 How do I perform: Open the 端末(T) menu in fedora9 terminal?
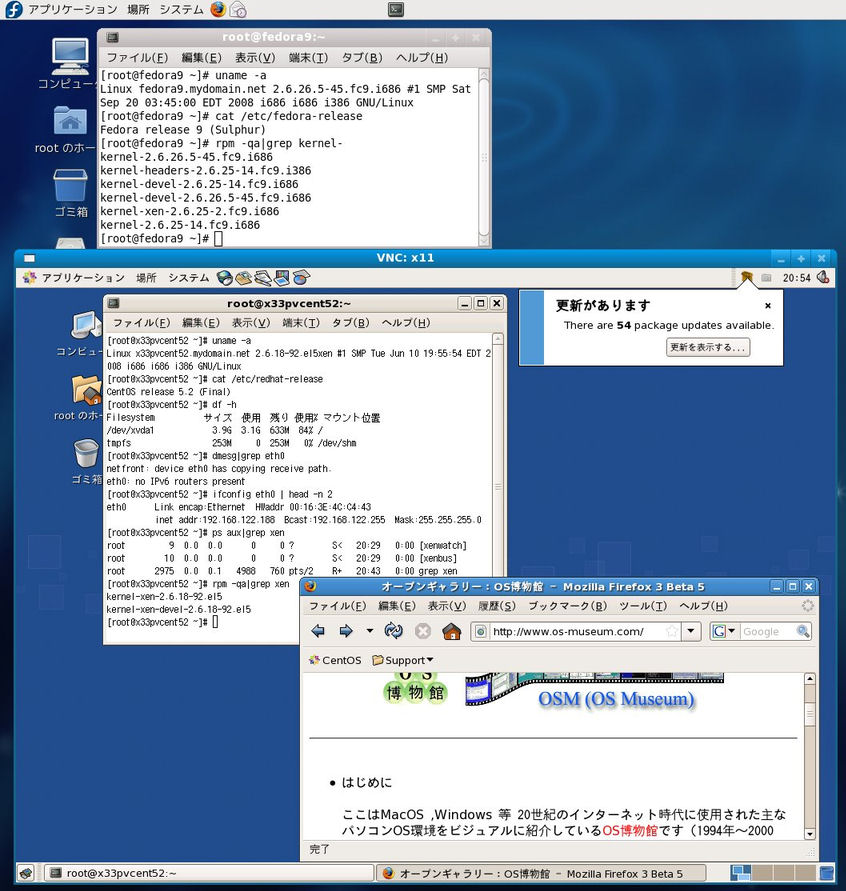(x=309, y=57)
